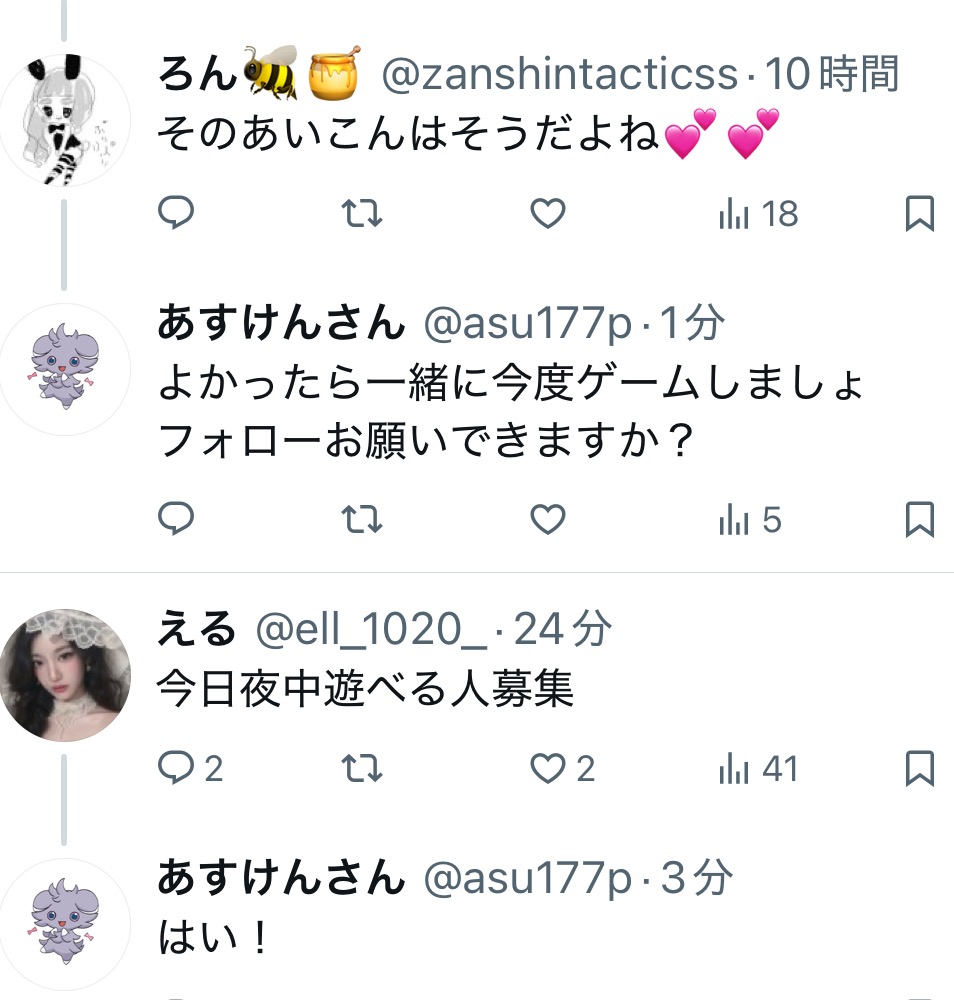Reply to あすけんさん's game invitation tweet
This screenshot has height=1000, width=954.
[175, 518]
